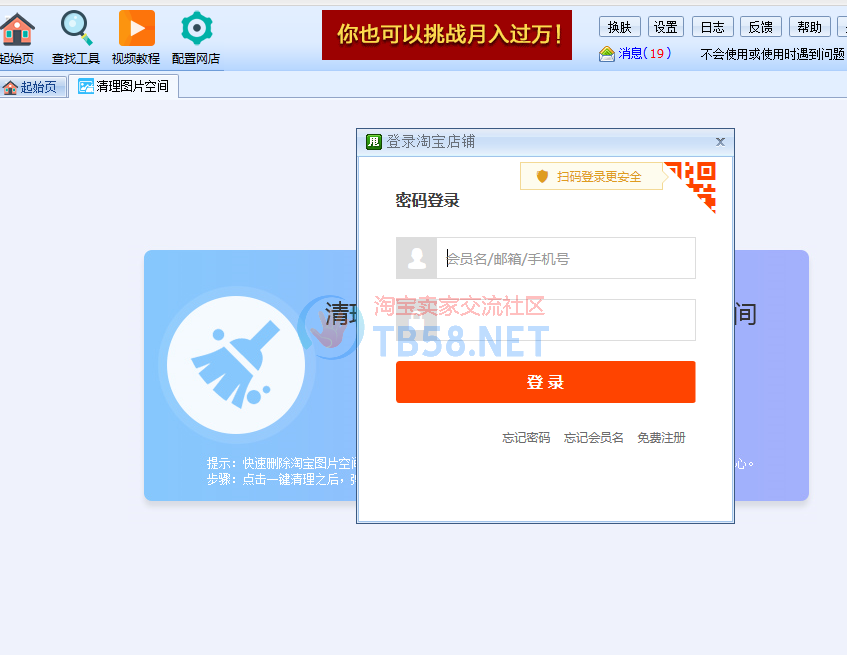The image size is (847, 655).
Task: Click the red 月入过万 banner ad
Action: 447,35
